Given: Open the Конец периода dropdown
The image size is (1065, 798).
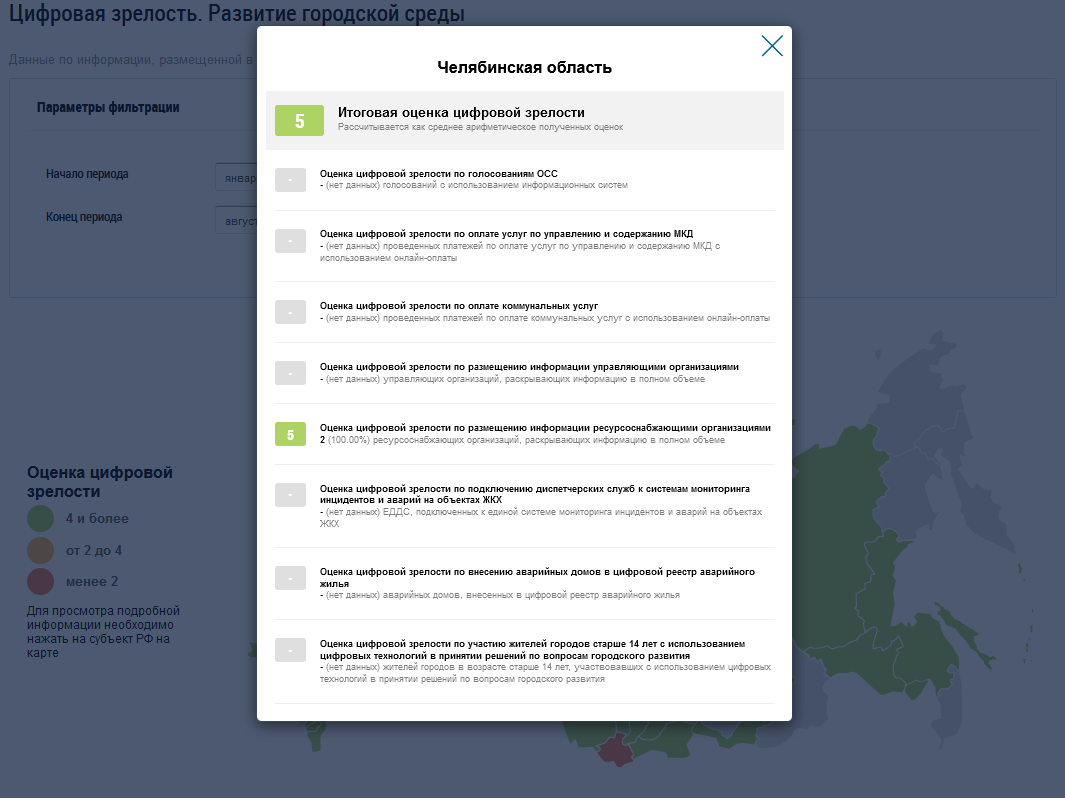Looking at the screenshot, I should [x=236, y=219].
